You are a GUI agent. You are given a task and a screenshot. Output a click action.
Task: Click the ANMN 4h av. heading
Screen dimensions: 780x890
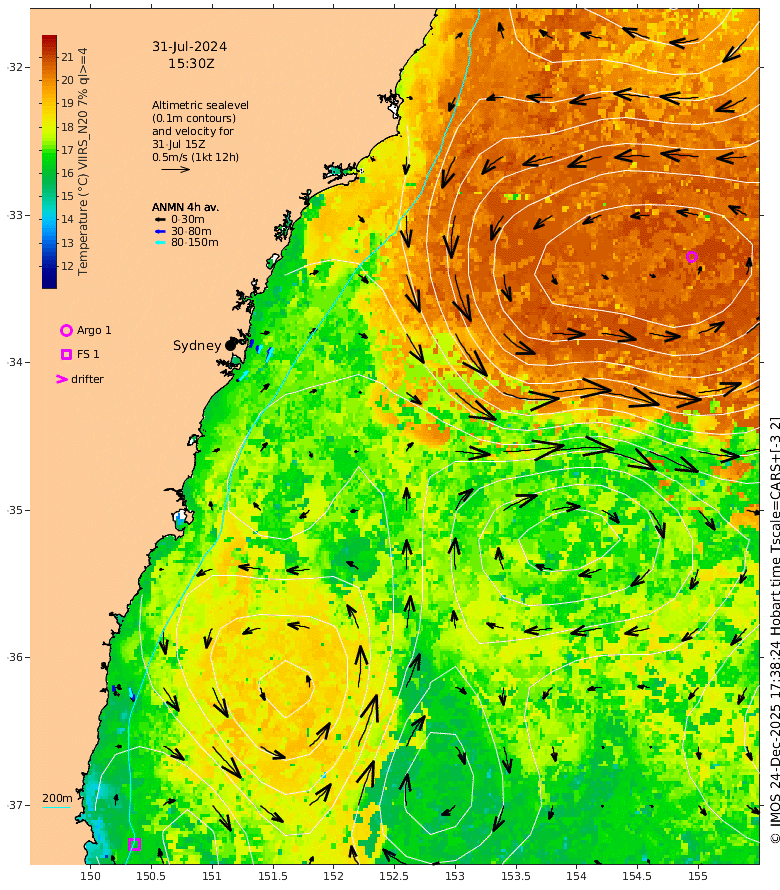pos(185,207)
